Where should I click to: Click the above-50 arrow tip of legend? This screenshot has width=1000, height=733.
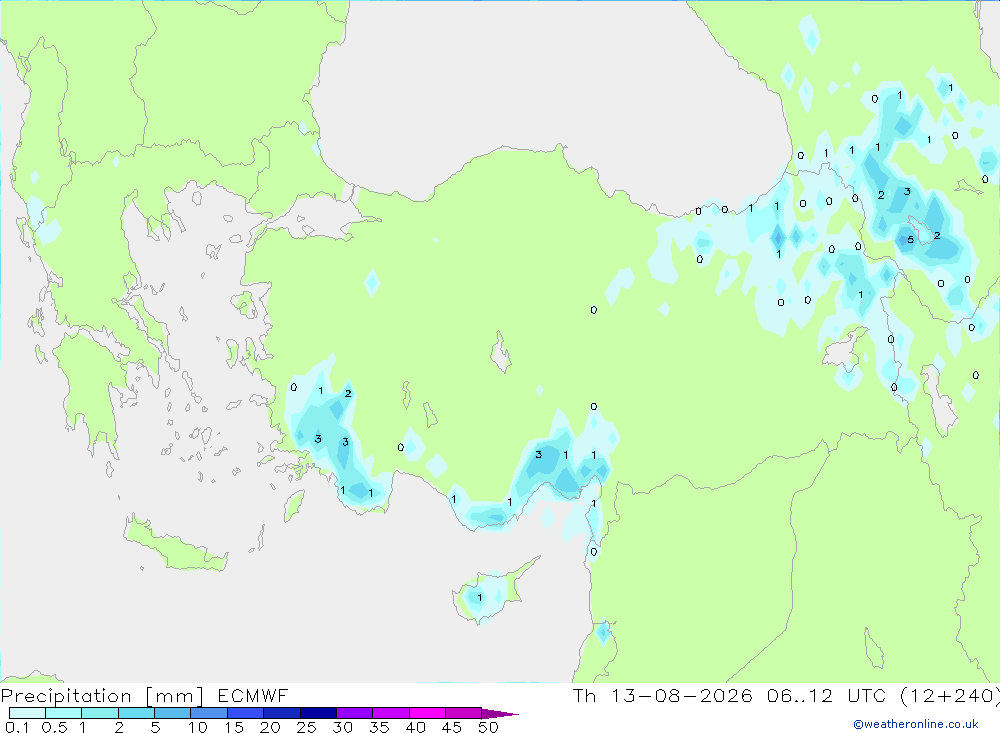pyautogui.click(x=500, y=713)
